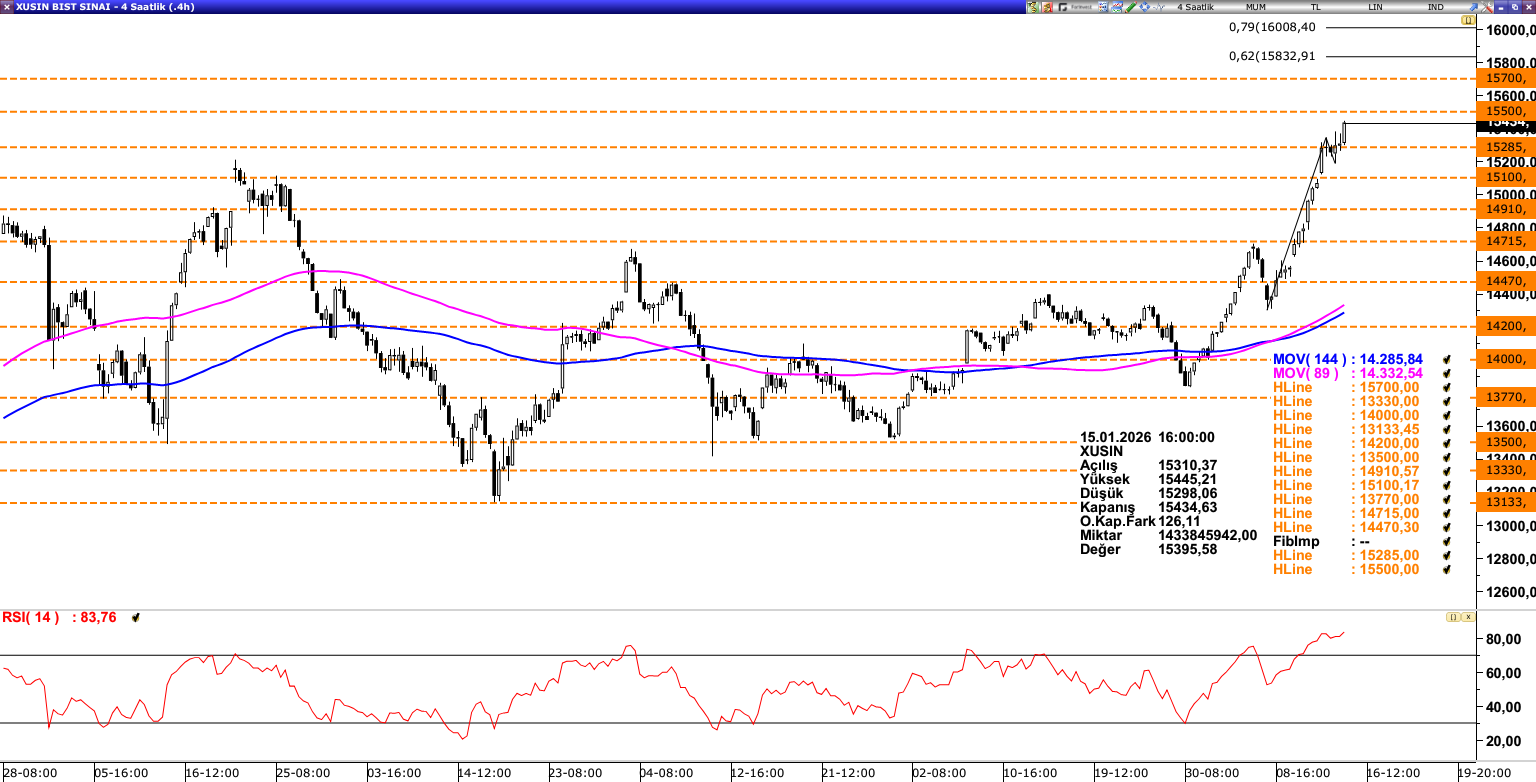The height and width of the screenshot is (782, 1536).
Task: Select the TL currency option
Action: [x=1316, y=7]
